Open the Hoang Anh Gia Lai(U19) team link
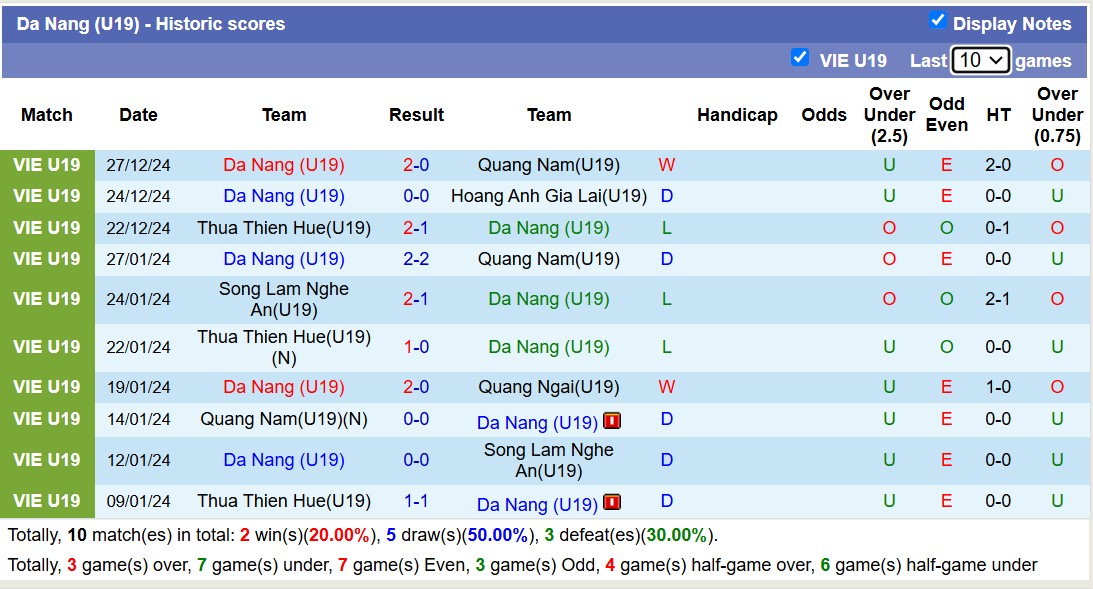This screenshot has width=1093, height=589. (549, 196)
